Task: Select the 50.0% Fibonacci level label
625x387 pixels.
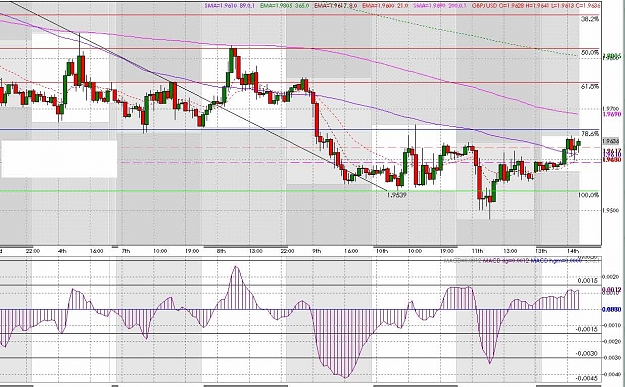Action: coord(590,53)
